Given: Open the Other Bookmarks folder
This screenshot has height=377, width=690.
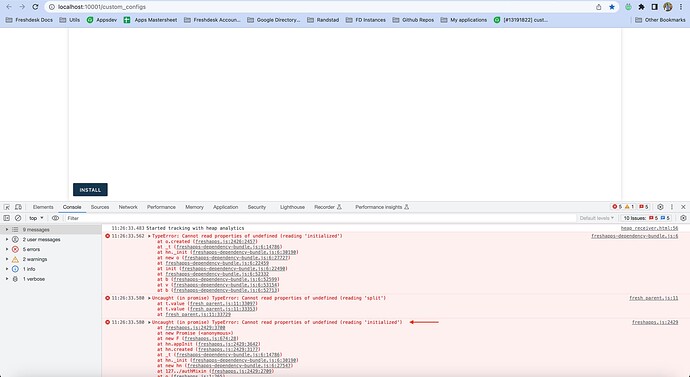Looking at the screenshot, I should (x=660, y=20).
